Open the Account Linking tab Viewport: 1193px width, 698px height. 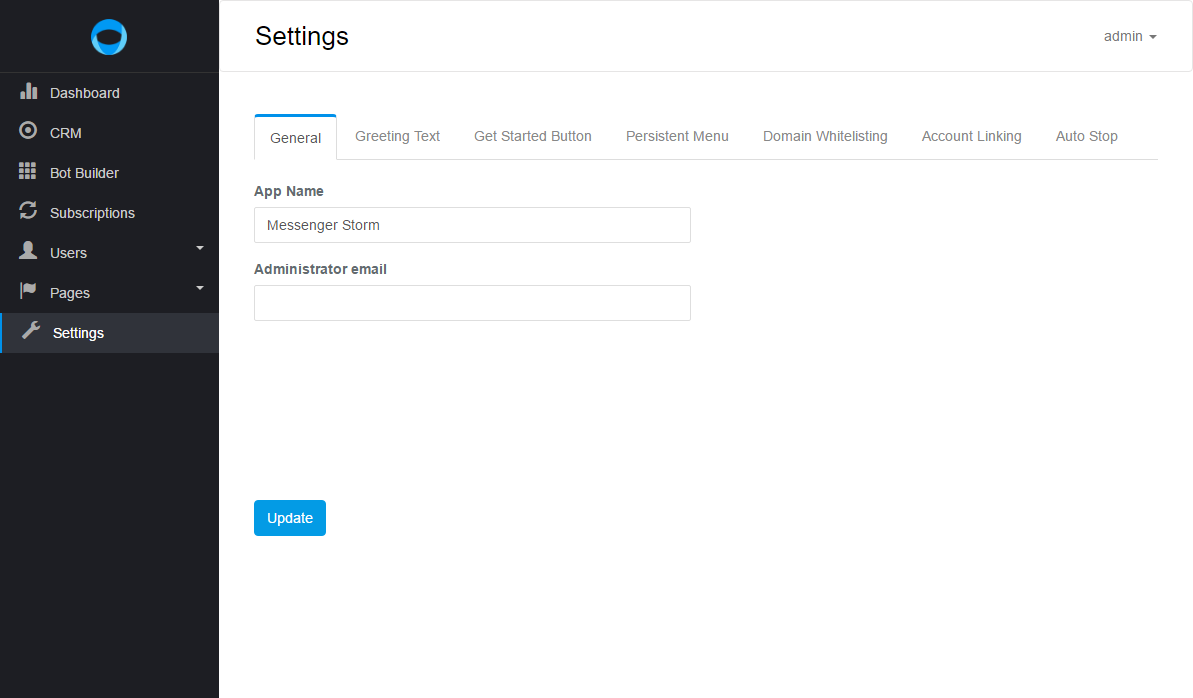(971, 136)
